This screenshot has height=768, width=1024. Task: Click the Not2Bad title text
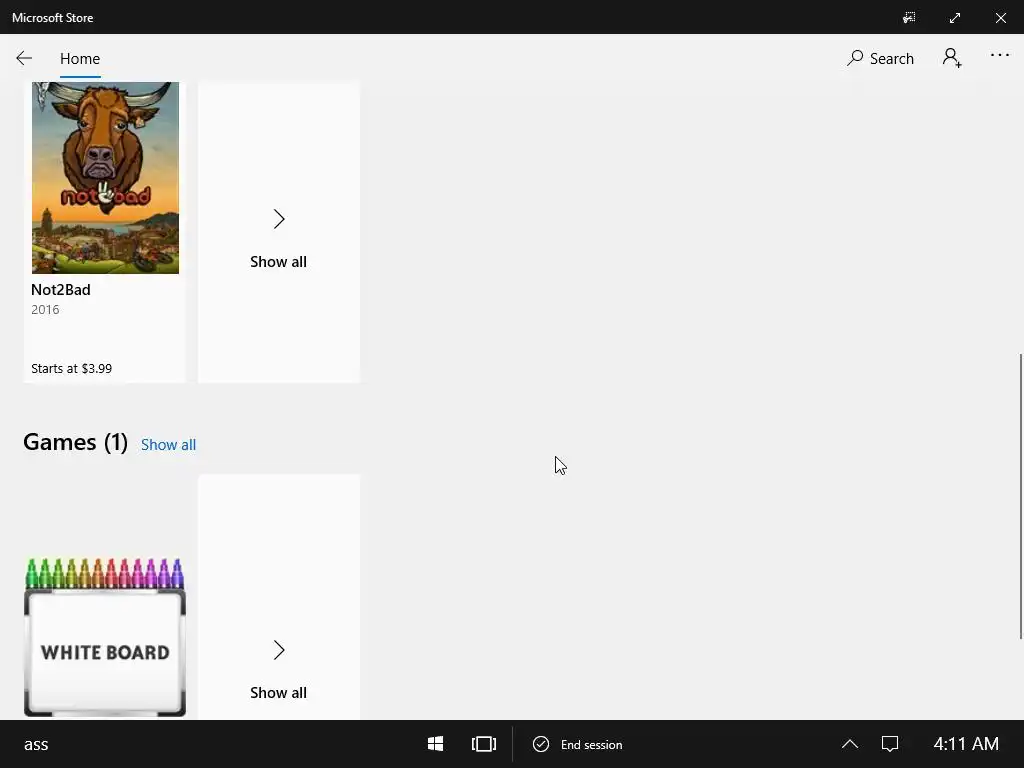click(61, 289)
